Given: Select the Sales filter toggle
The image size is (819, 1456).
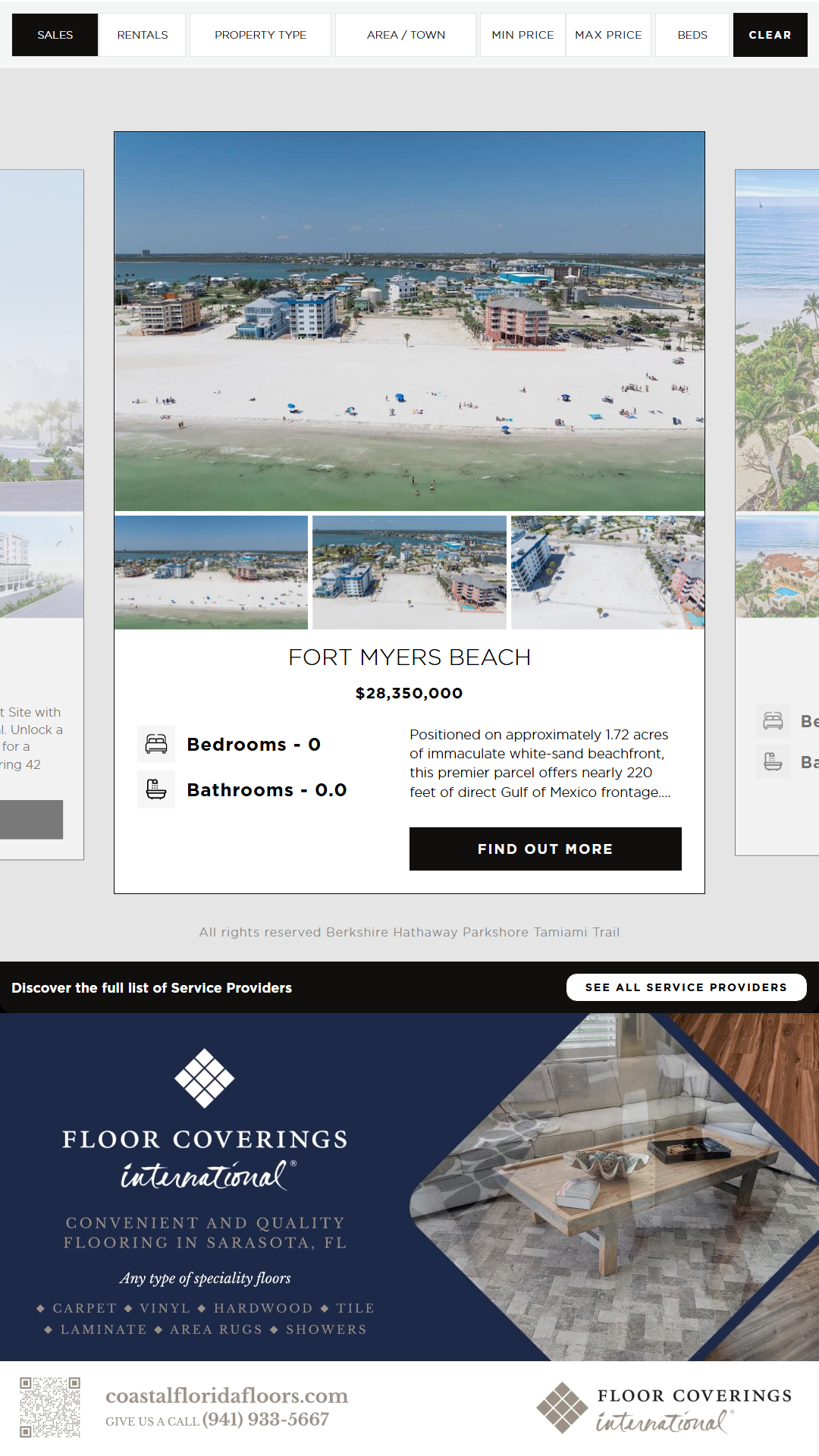Looking at the screenshot, I should 55,35.
